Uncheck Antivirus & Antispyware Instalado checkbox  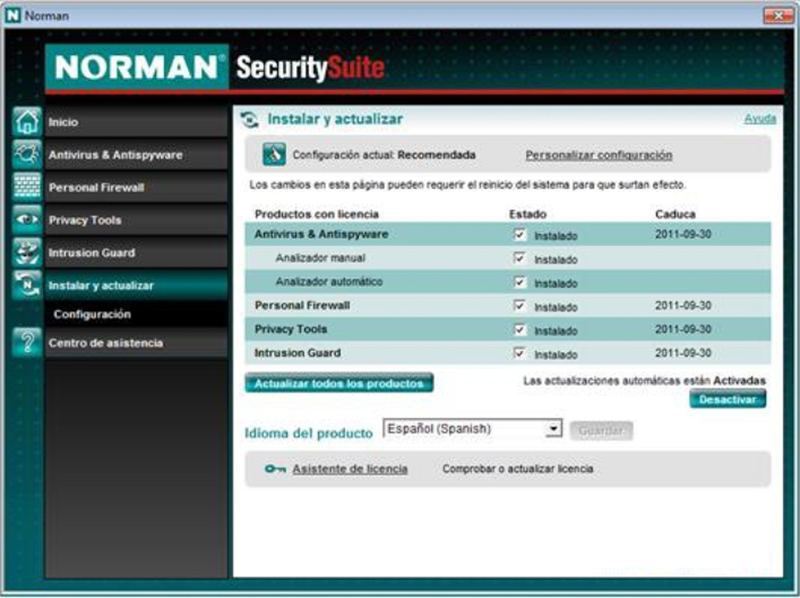tap(519, 234)
